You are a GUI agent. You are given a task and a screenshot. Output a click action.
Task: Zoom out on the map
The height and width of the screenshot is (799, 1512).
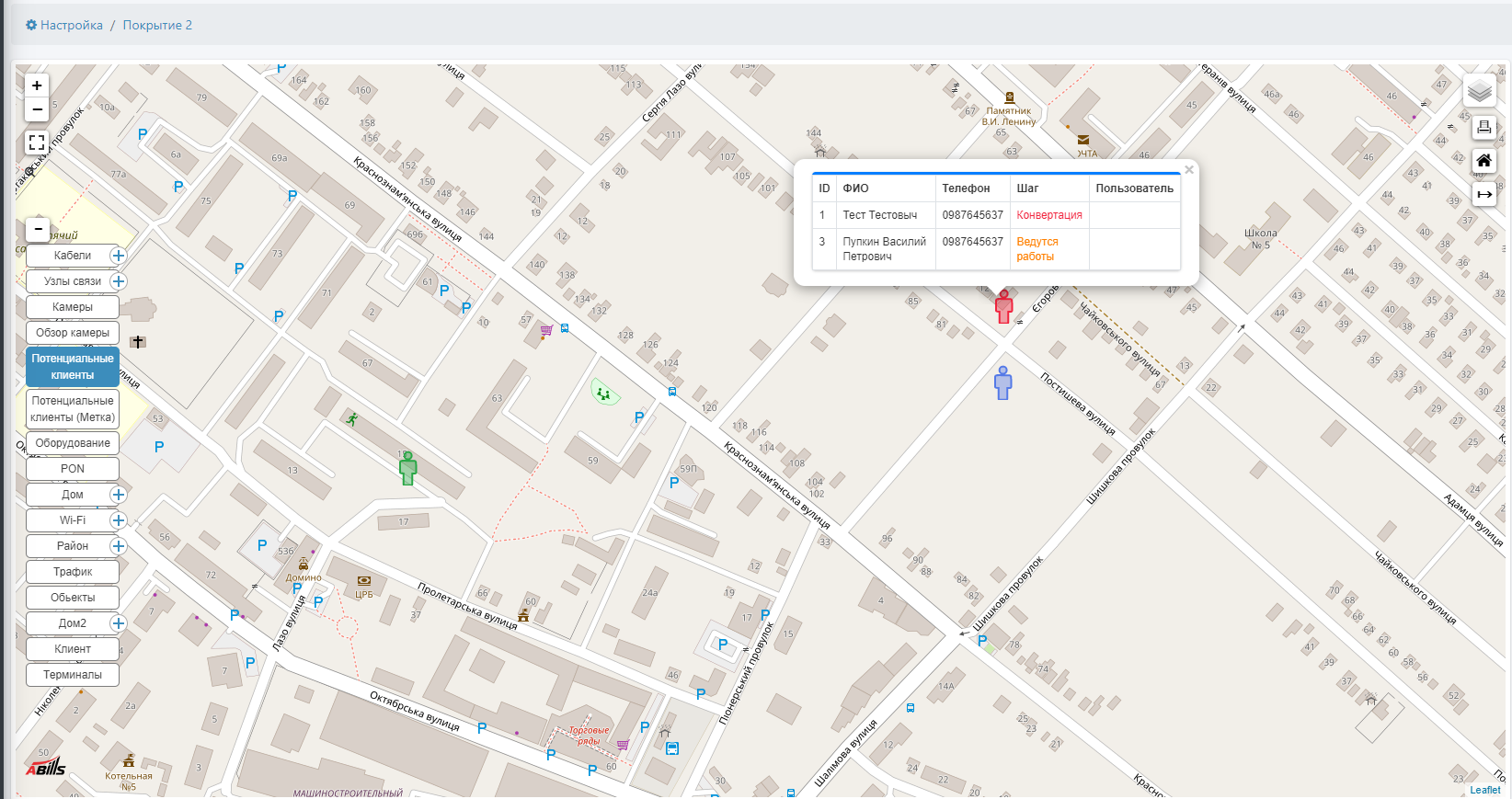tap(37, 109)
